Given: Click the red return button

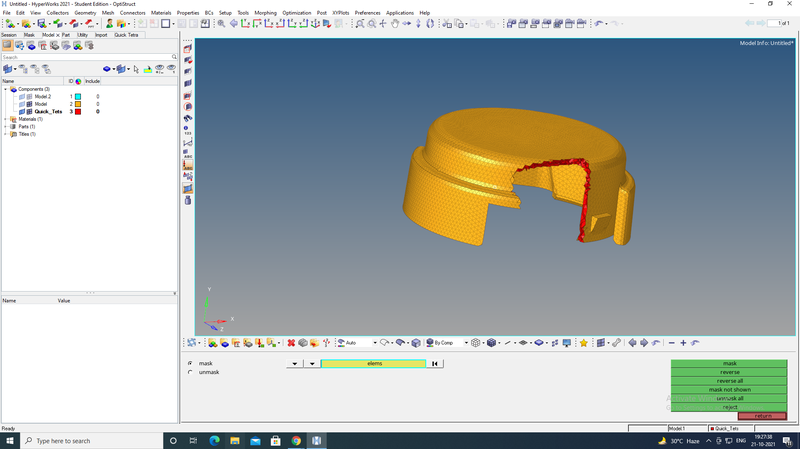Looking at the screenshot, I should 763,416.
